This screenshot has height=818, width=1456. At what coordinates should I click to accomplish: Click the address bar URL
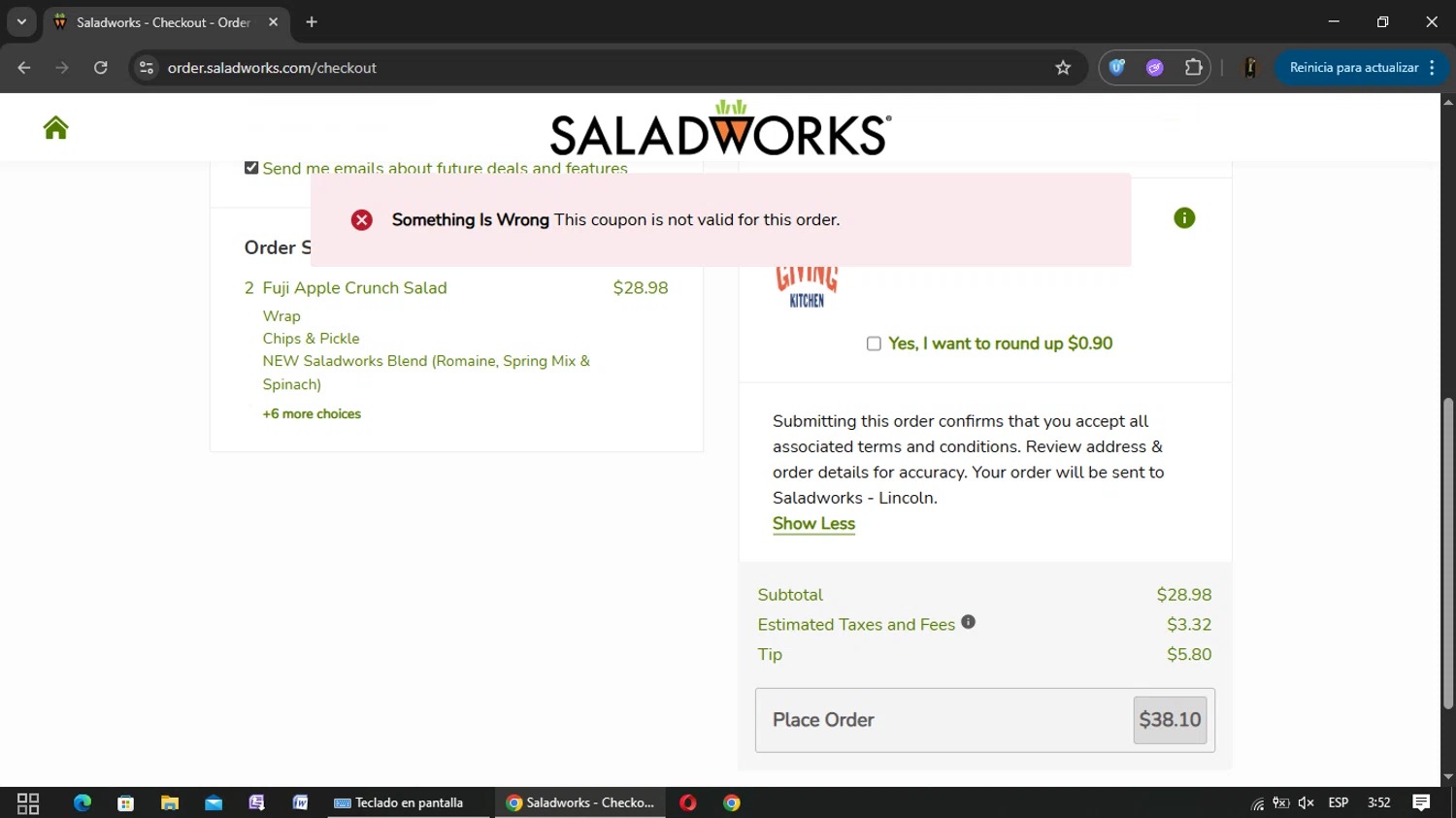(272, 68)
